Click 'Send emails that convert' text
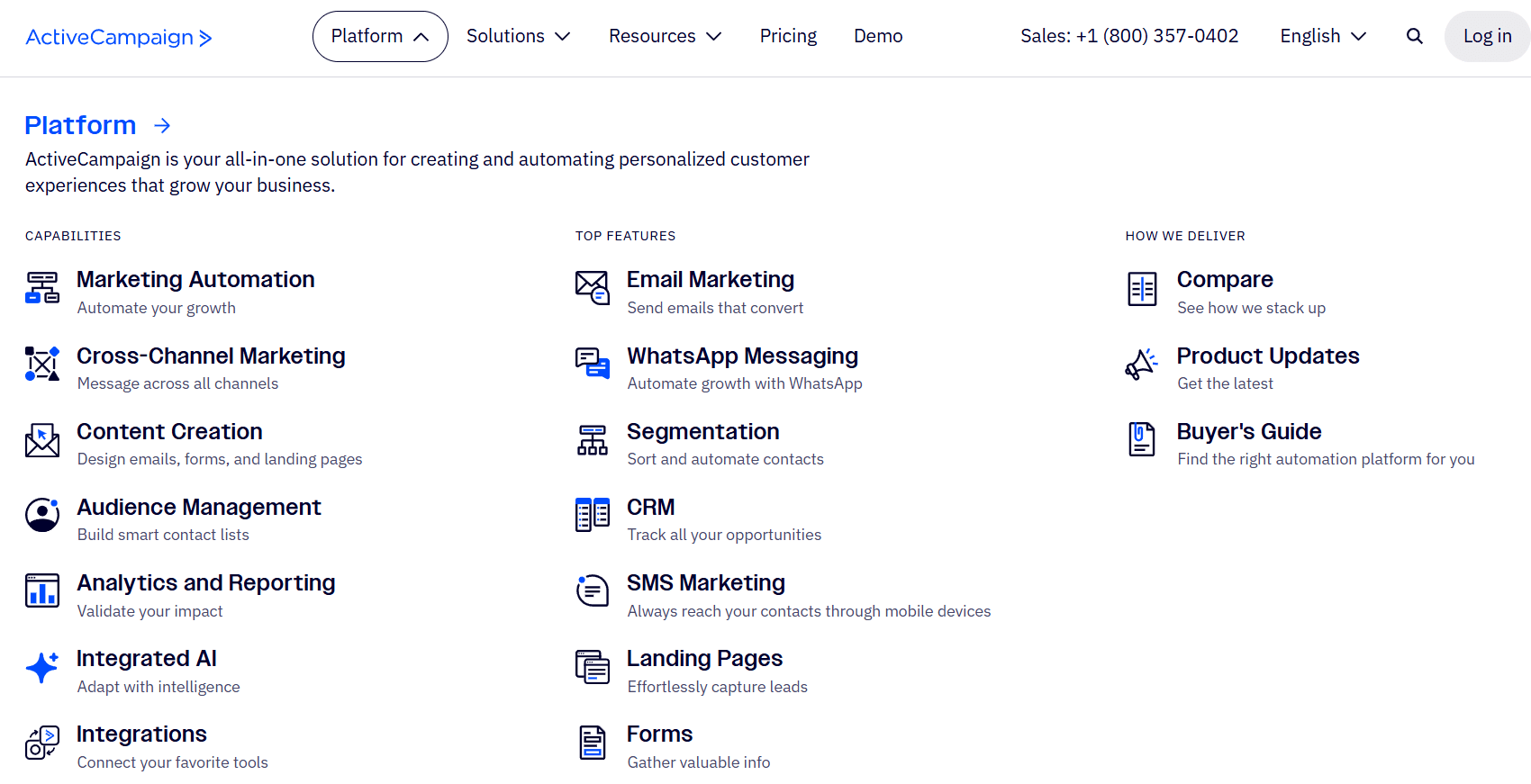The height and width of the screenshot is (784, 1531). click(715, 308)
